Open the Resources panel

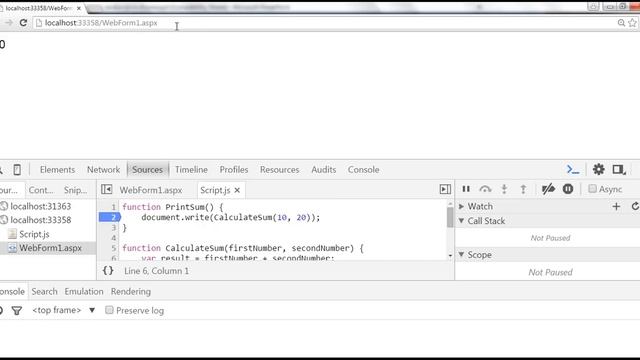pos(279,169)
